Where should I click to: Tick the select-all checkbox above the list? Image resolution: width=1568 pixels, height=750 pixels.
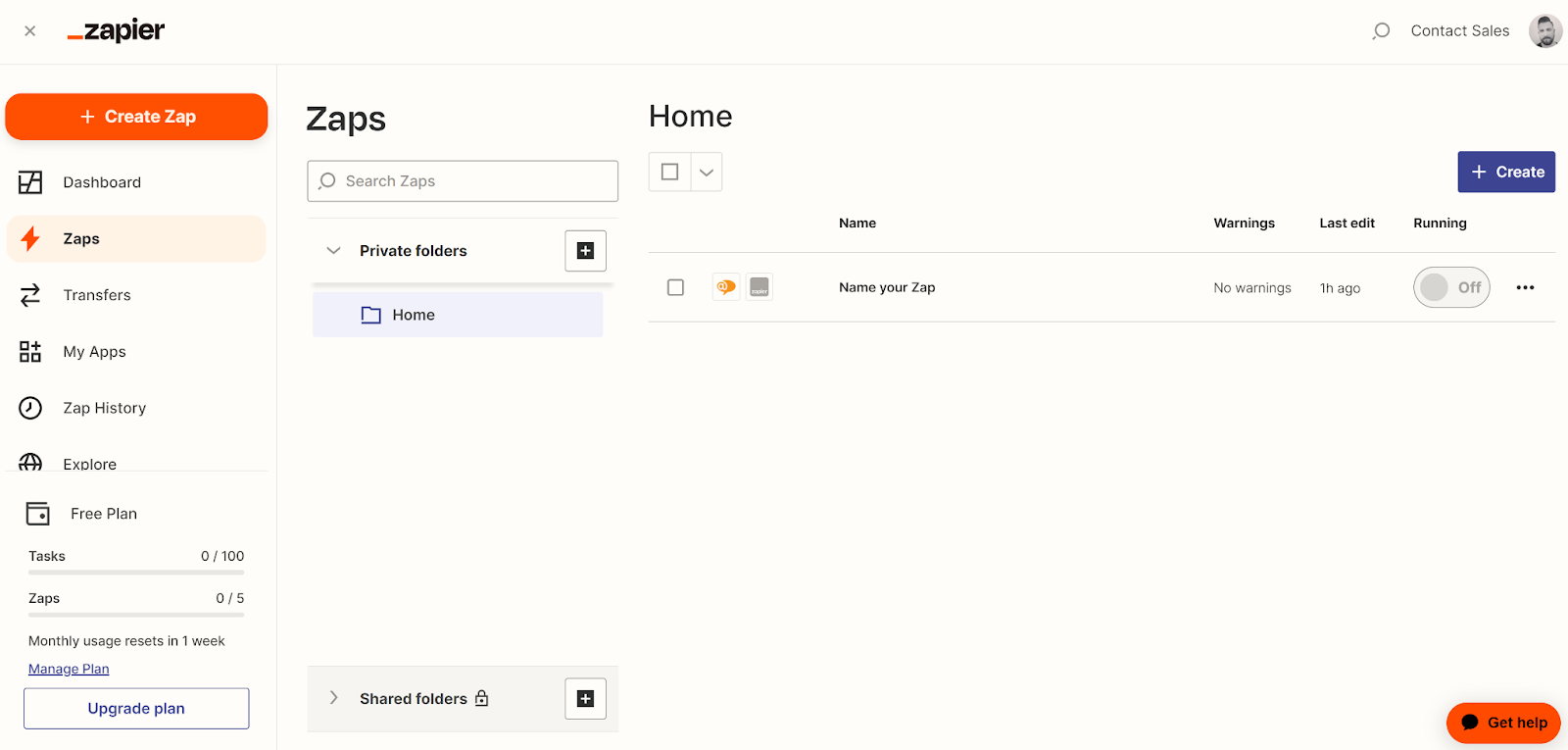670,173
